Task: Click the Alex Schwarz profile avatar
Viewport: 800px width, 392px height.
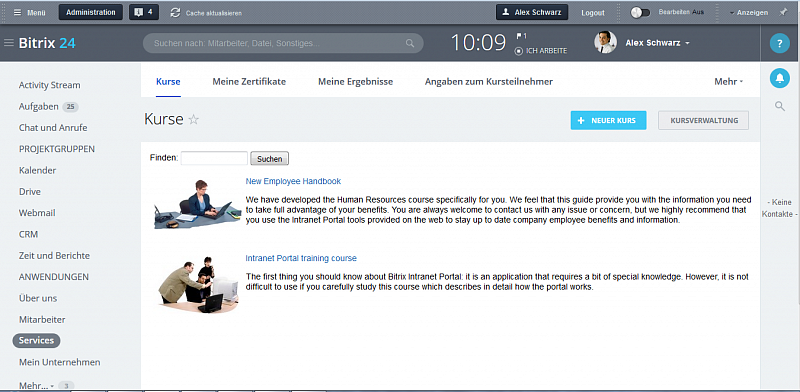Action: 606,42
